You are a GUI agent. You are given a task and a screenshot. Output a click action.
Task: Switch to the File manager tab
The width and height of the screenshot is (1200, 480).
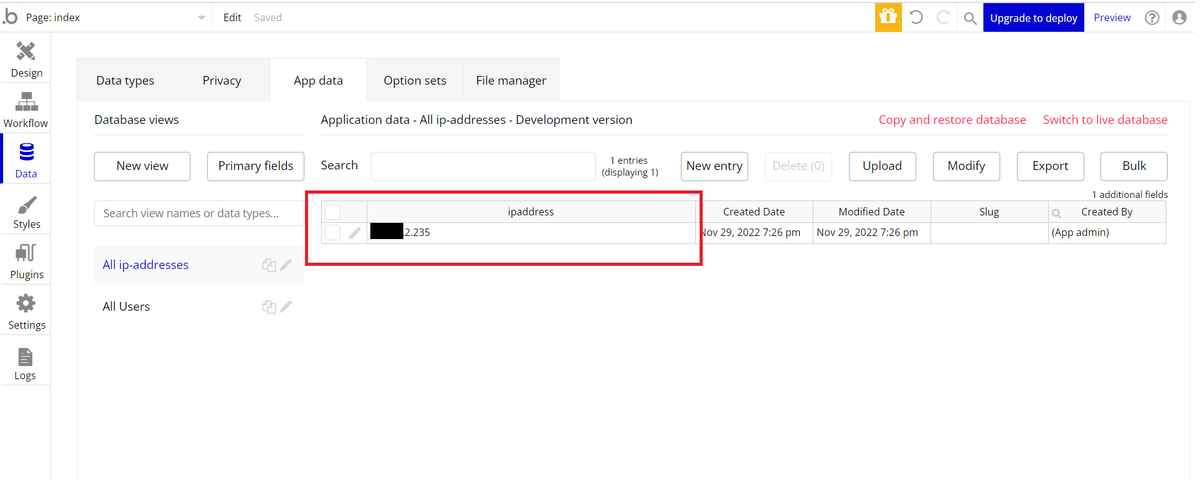pyautogui.click(x=511, y=80)
